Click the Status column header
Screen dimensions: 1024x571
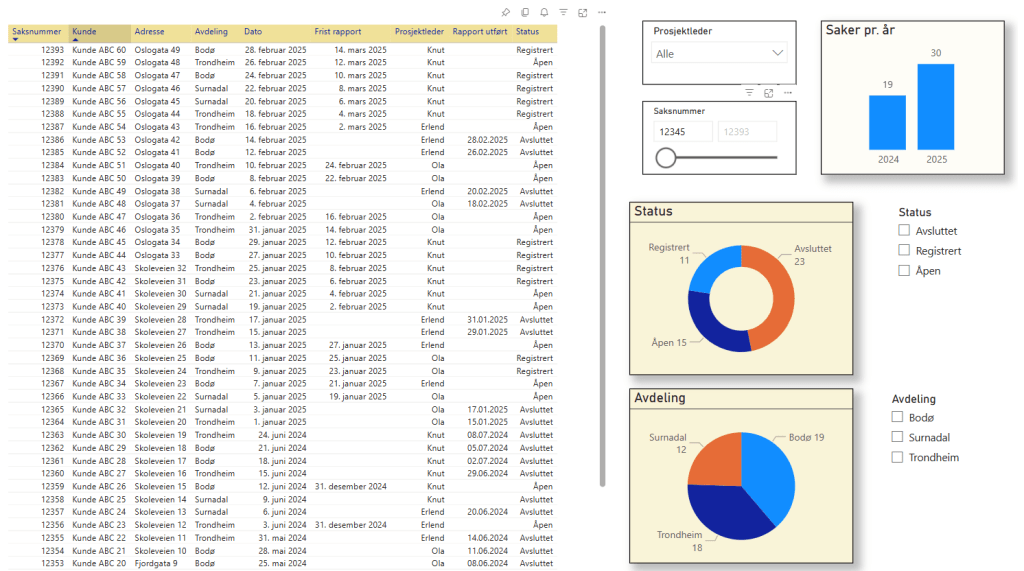click(x=527, y=32)
